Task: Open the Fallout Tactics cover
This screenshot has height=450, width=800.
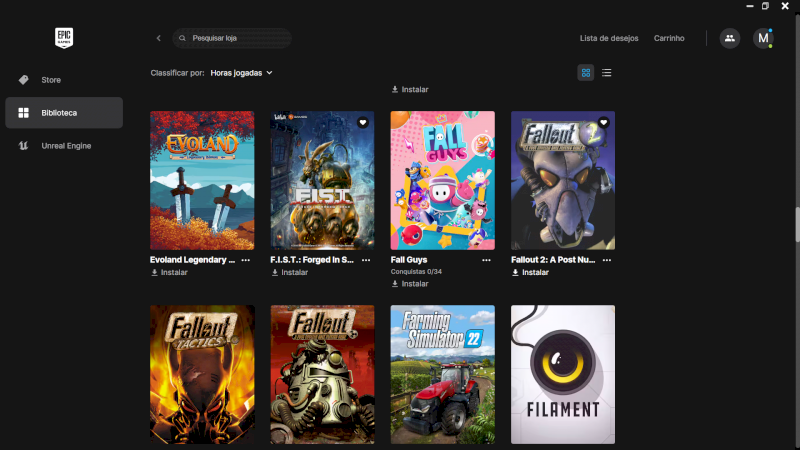Action: tap(202, 374)
